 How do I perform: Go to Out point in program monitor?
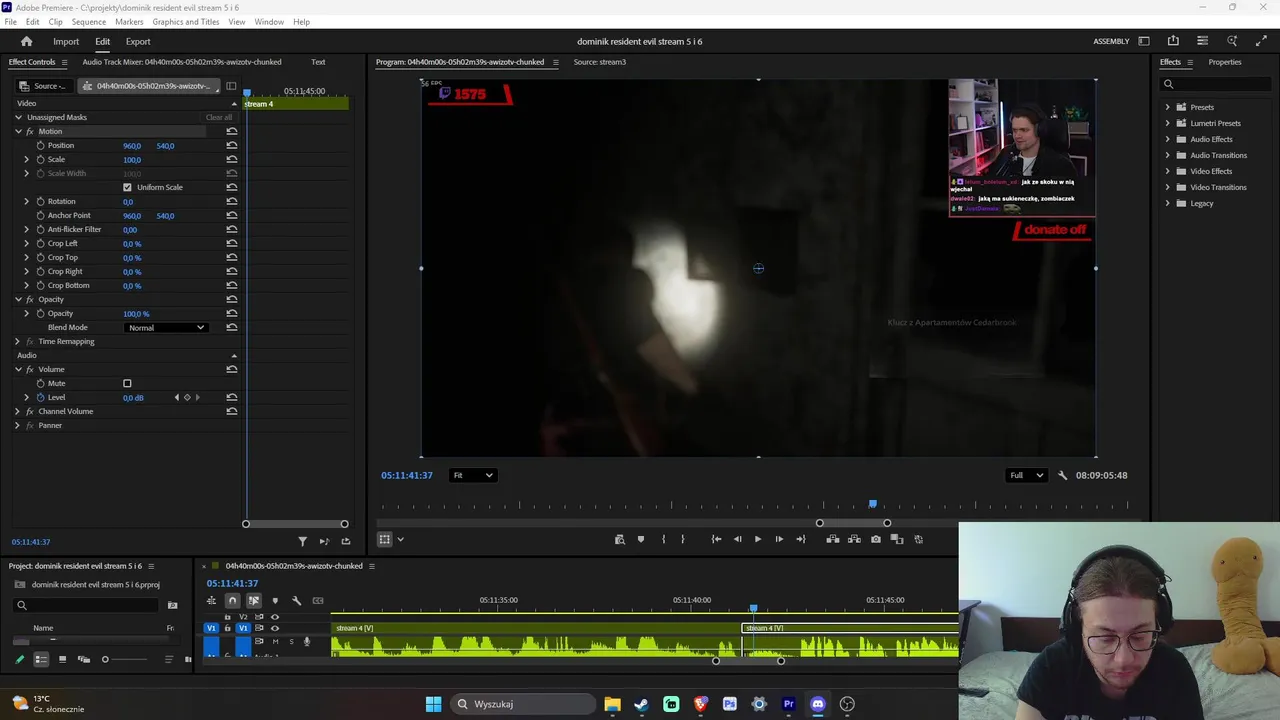point(800,539)
